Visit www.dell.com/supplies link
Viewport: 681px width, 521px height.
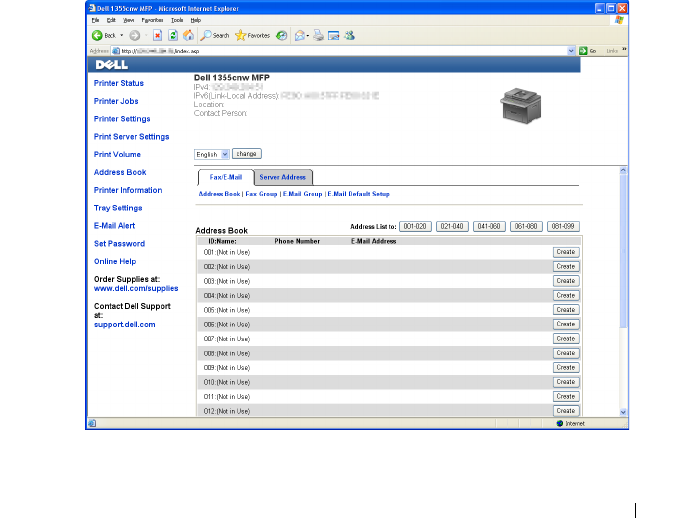point(136,288)
